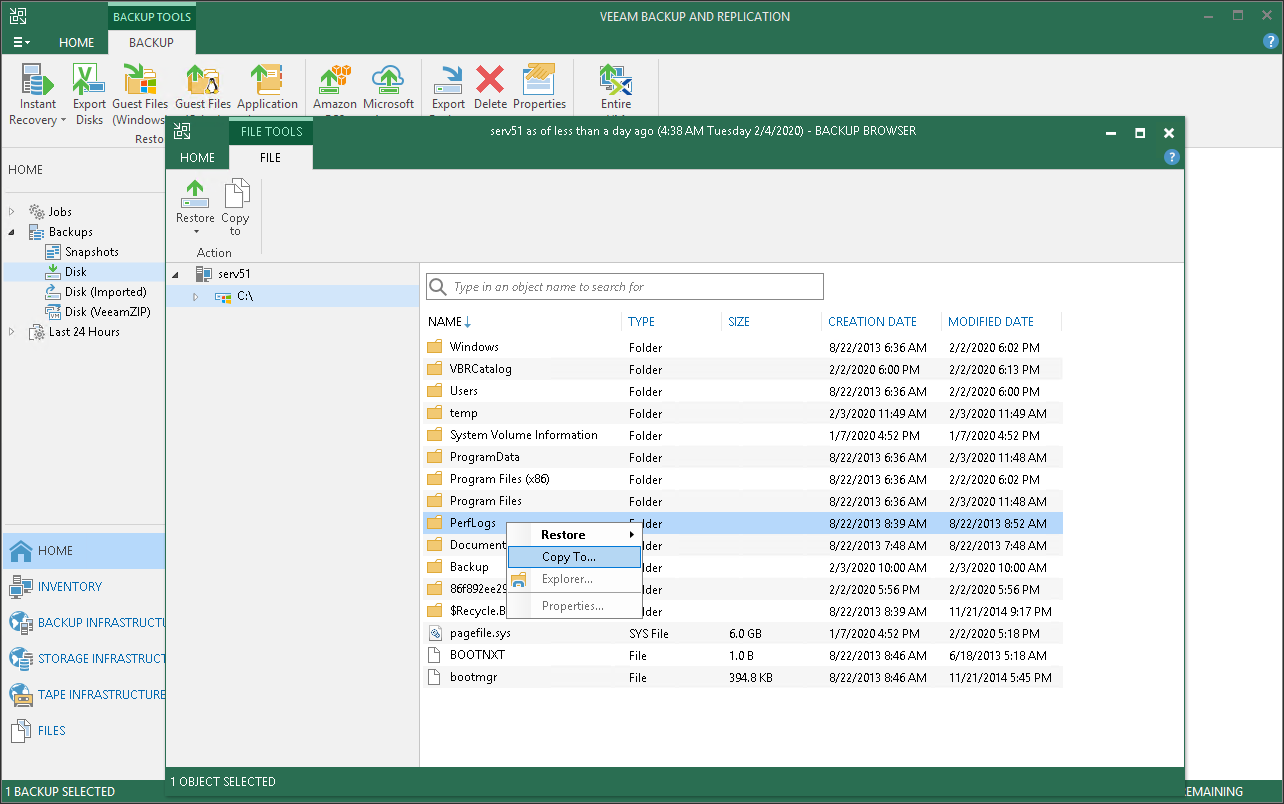Click Export Disks ribbon icon
Screen dimensions: 1284x804
tap(89, 80)
